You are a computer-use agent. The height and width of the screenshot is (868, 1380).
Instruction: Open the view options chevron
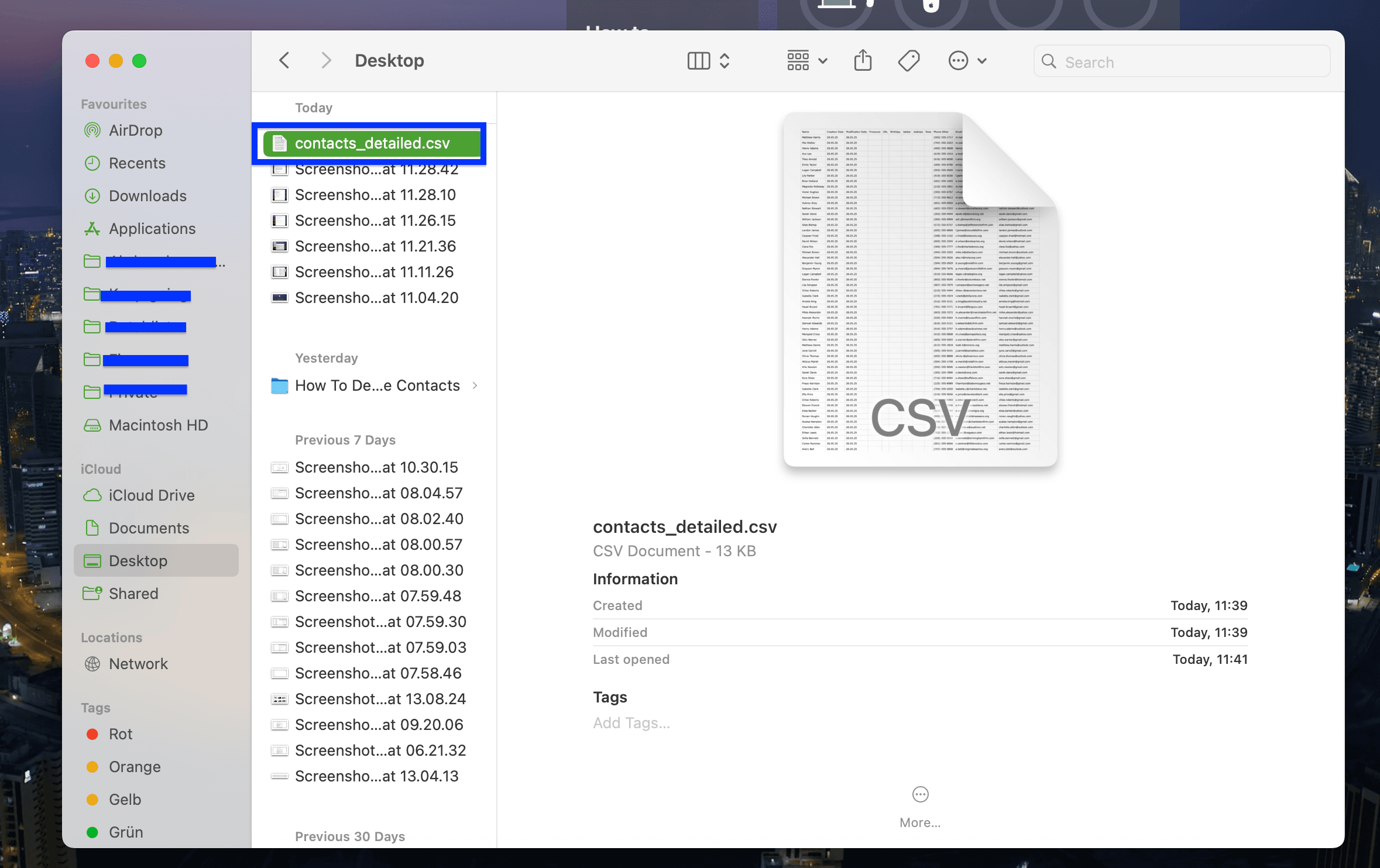click(725, 60)
